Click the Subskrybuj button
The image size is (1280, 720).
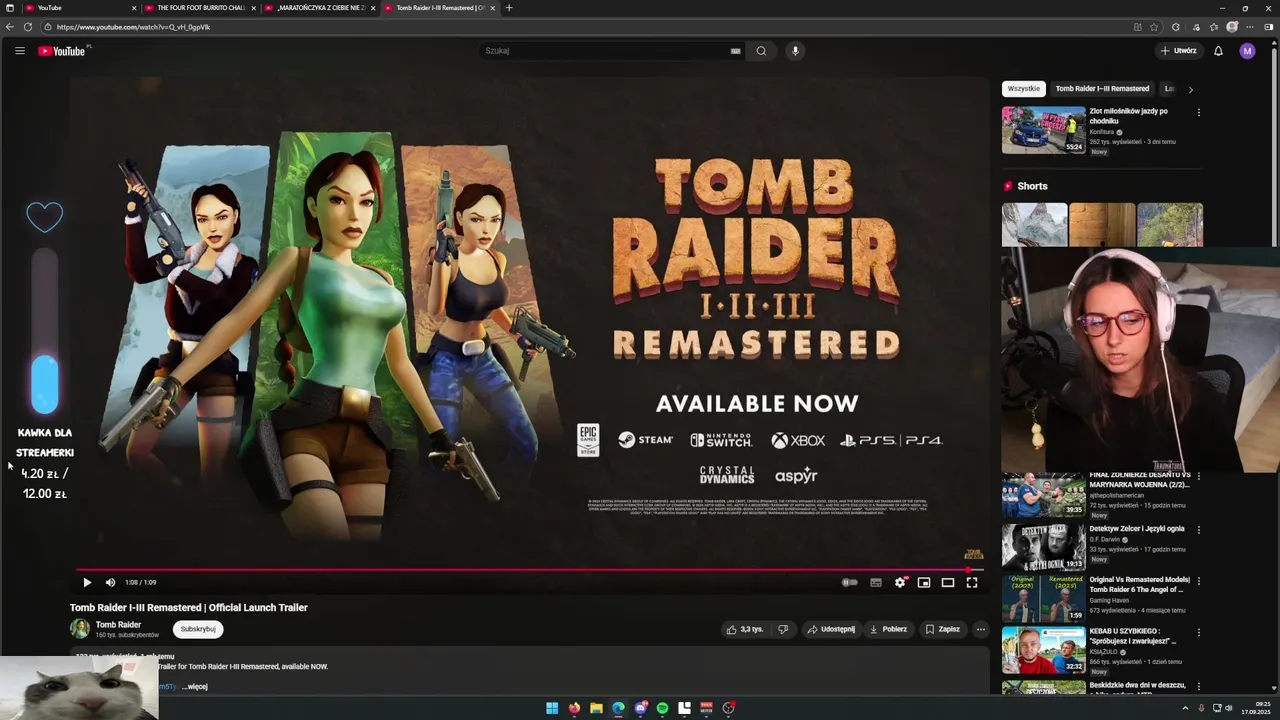[198, 629]
